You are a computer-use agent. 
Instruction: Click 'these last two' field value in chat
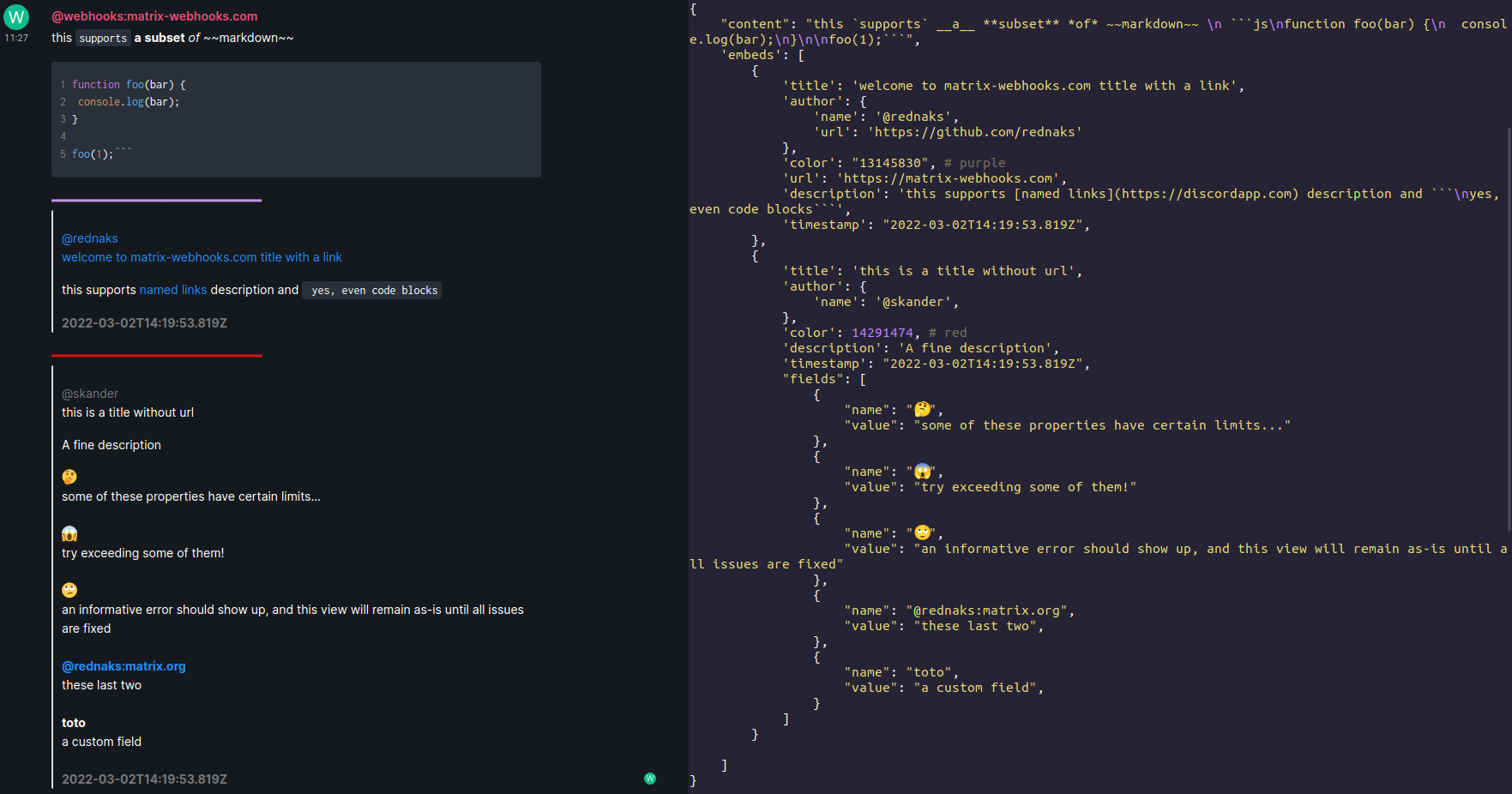tap(101, 685)
